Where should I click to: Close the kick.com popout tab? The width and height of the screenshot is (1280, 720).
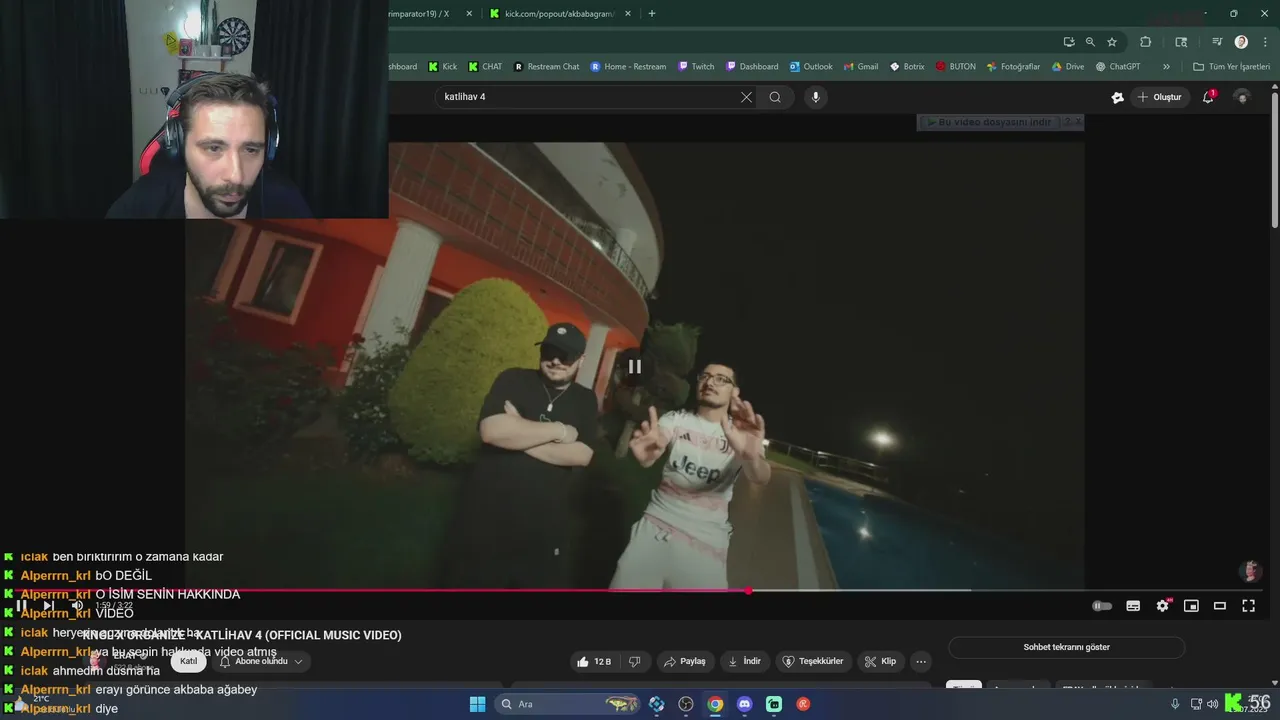point(628,14)
